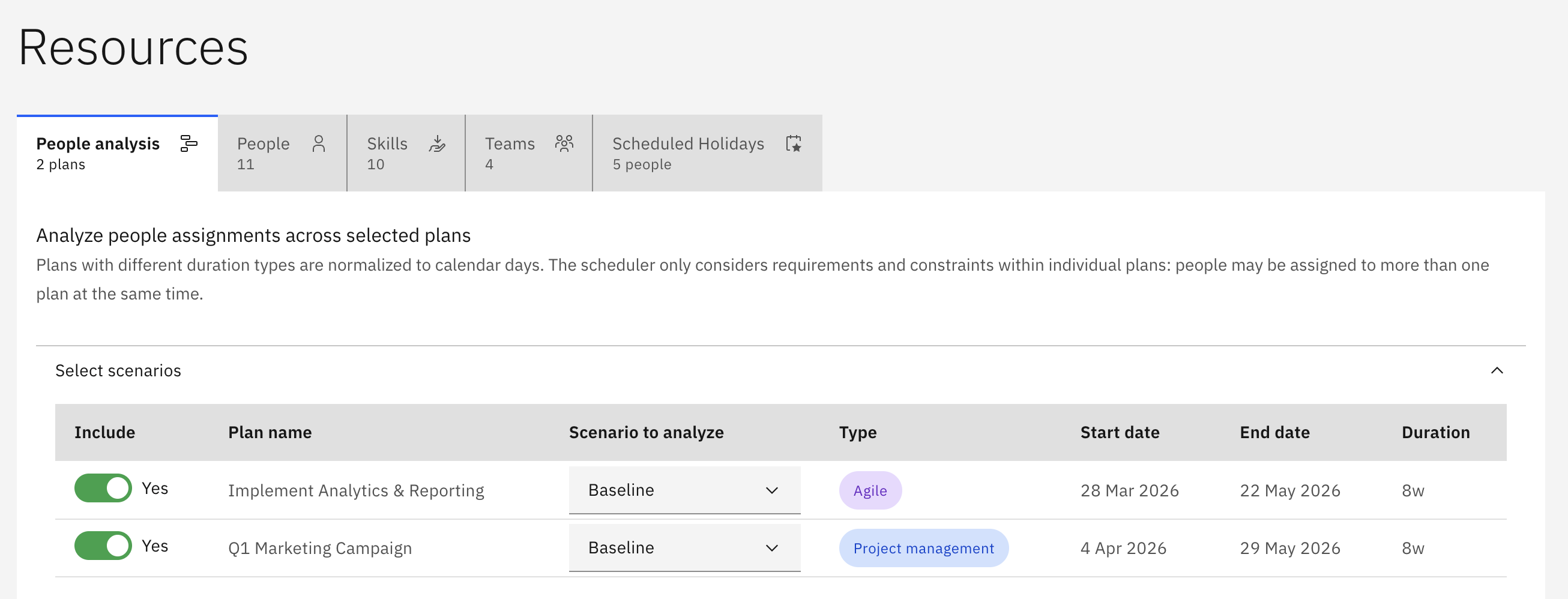Toggle include for Implement Analytics & Reporting
This screenshot has width=1568, height=599.
tap(103, 488)
